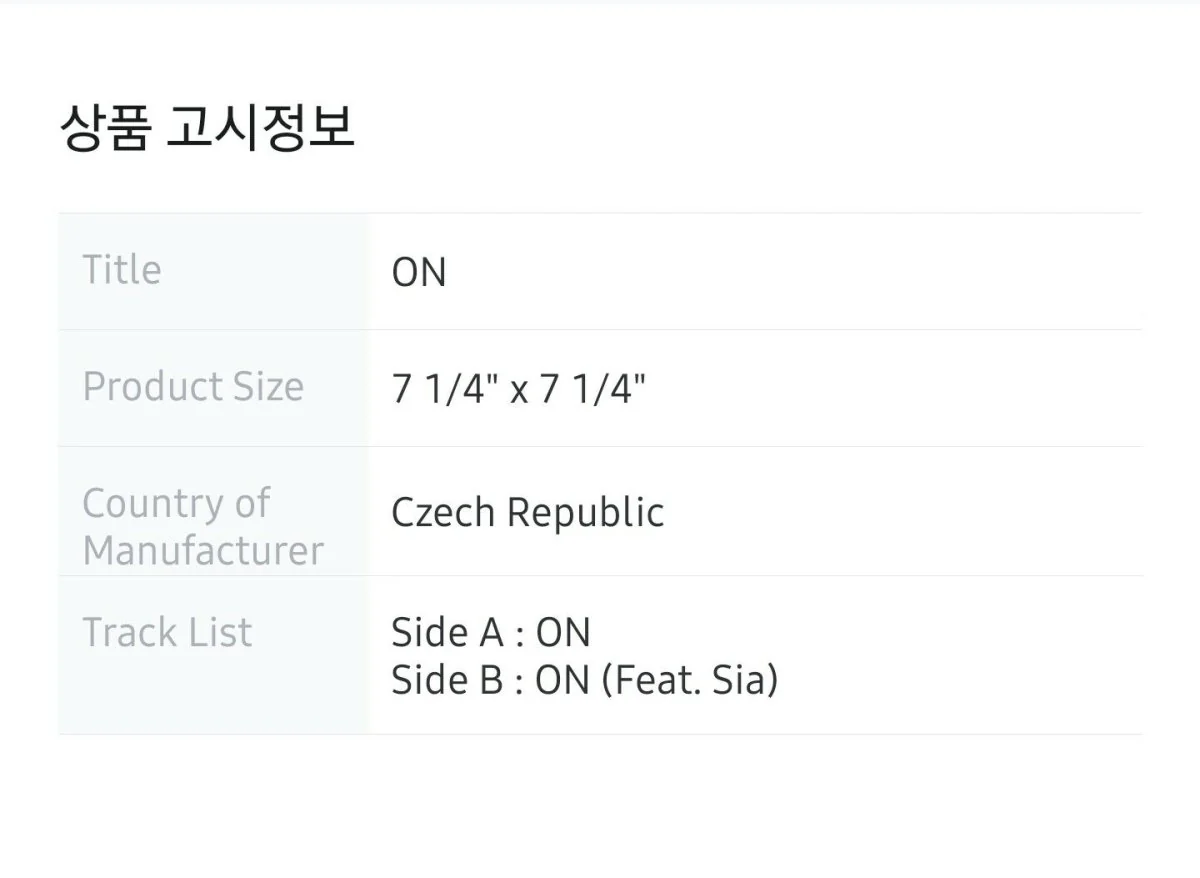Click the second 7 1/4" dimension after x
The height and width of the screenshot is (878, 1200).
tap(592, 389)
